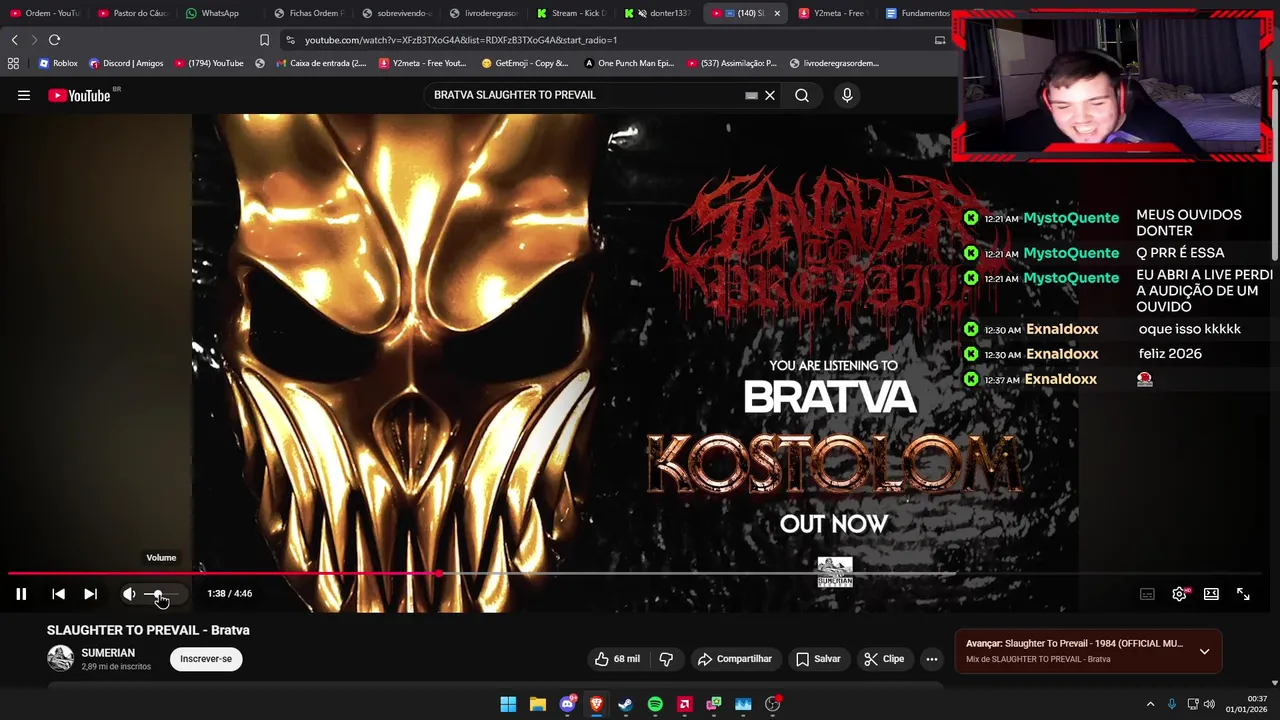The height and width of the screenshot is (720, 1280).
Task: Open Steam from the taskbar
Action: (x=626, y=704)
